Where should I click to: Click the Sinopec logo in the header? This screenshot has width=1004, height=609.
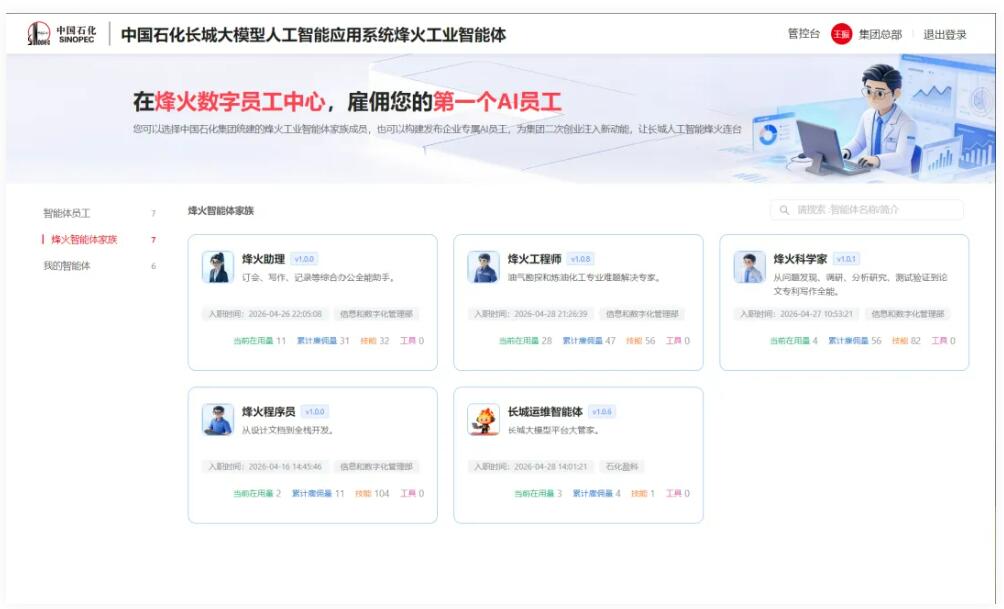point(62,33)
